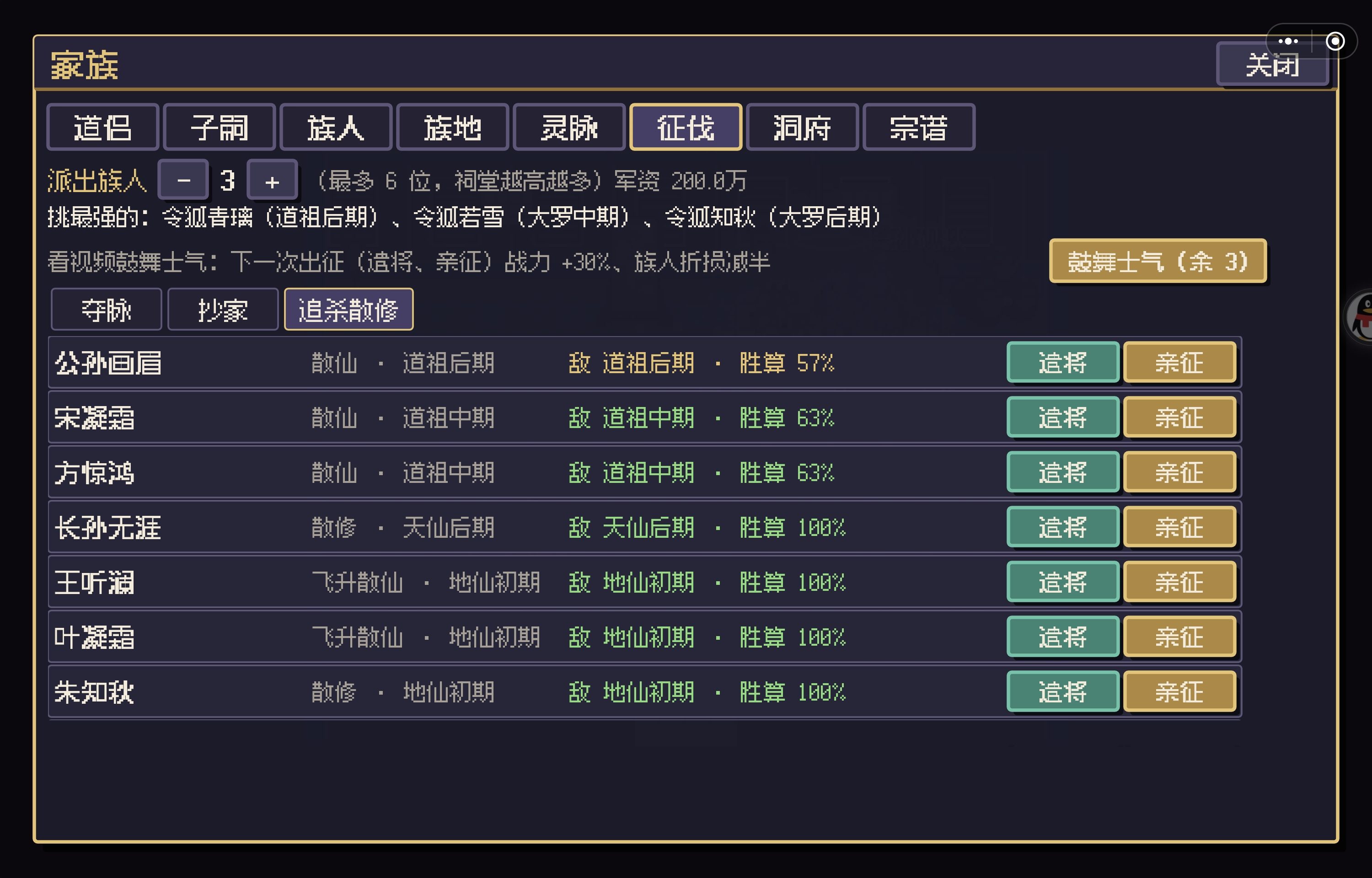This screenshot has width=1372, height=878.
Task: Click the 鼓舞士气 (余 3) button
Action: [x=1158, y=261]
